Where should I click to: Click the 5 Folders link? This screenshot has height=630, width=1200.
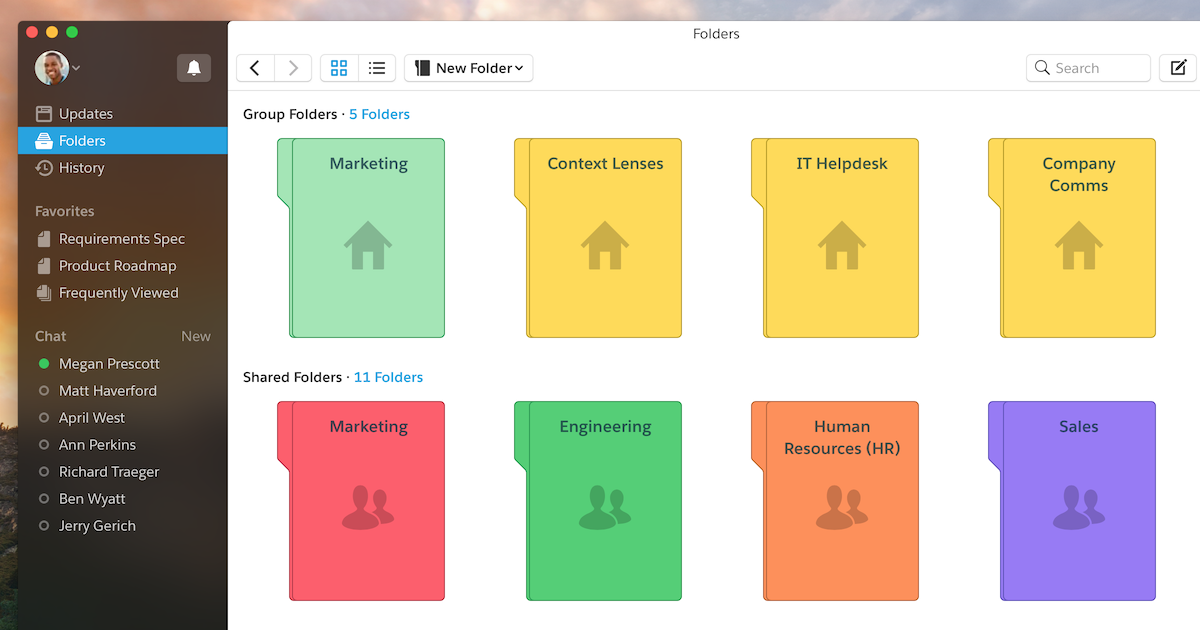coord(379,115)
